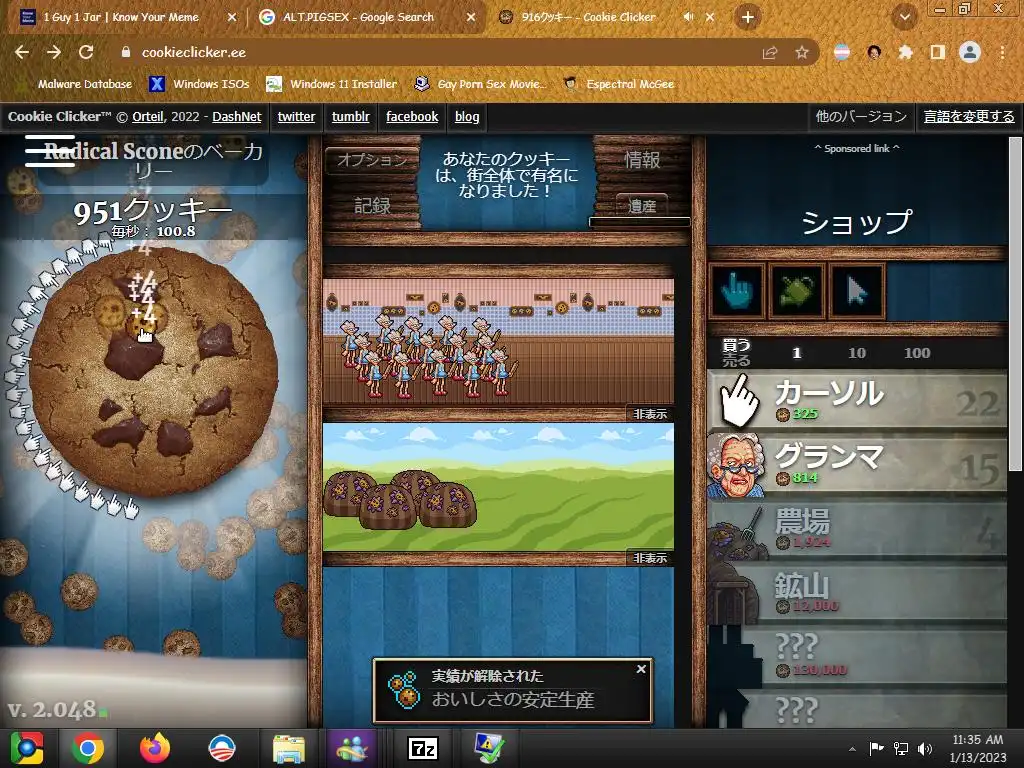Screen dimensions: 1024x768
Task: Click 言語を変更する language link
Action: [969, 117]
